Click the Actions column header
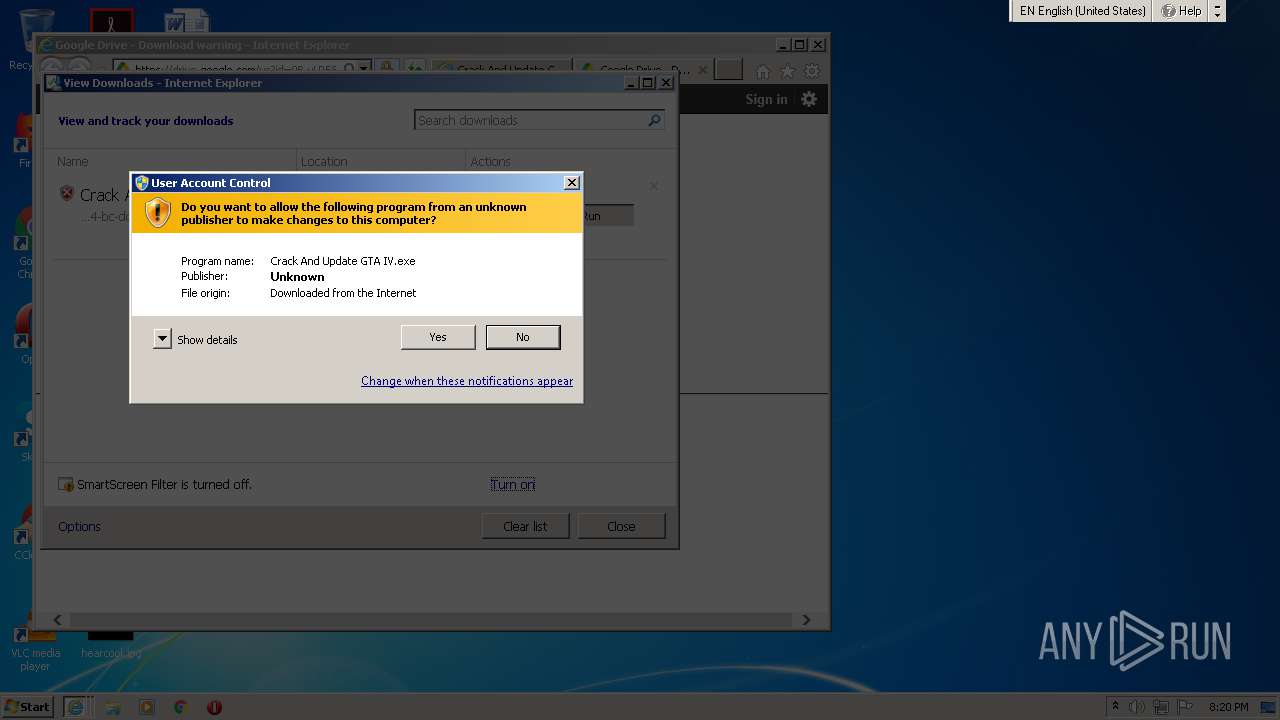This screenshot has width=1280, height=720. 490,161
